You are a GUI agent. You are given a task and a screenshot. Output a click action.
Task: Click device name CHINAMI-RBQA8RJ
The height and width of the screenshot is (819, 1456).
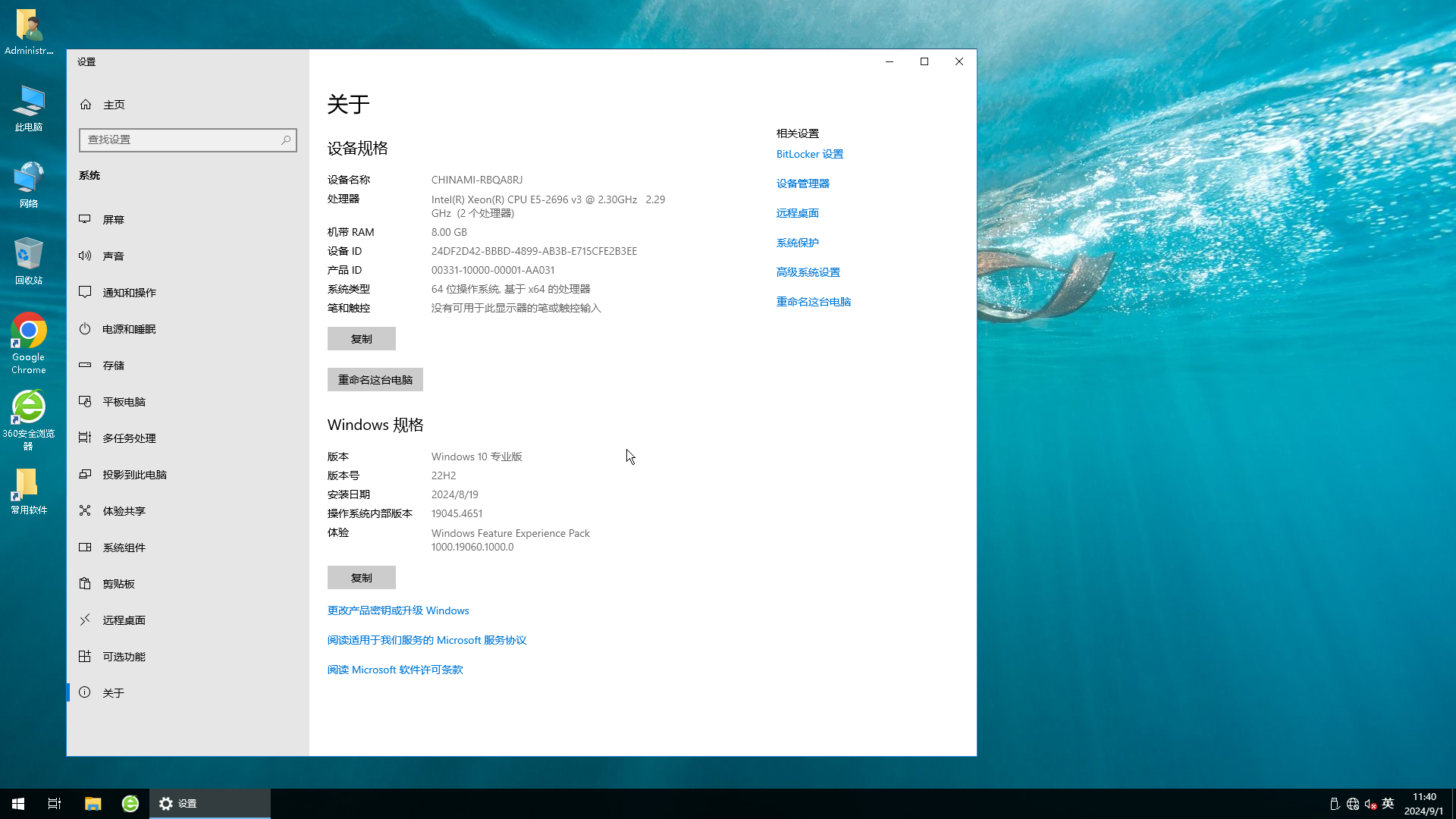[477, 180]
